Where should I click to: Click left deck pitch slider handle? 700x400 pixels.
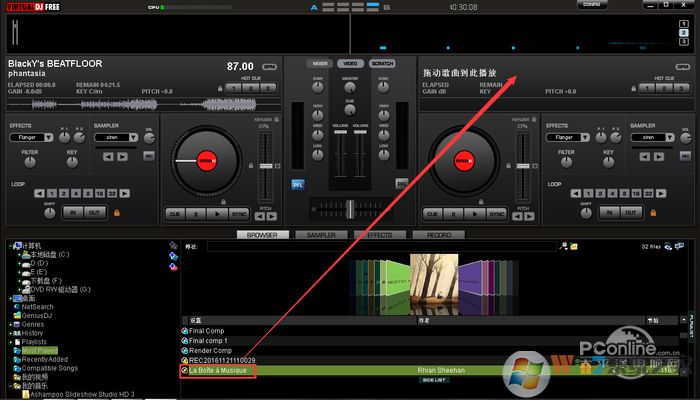coord(266,166)
